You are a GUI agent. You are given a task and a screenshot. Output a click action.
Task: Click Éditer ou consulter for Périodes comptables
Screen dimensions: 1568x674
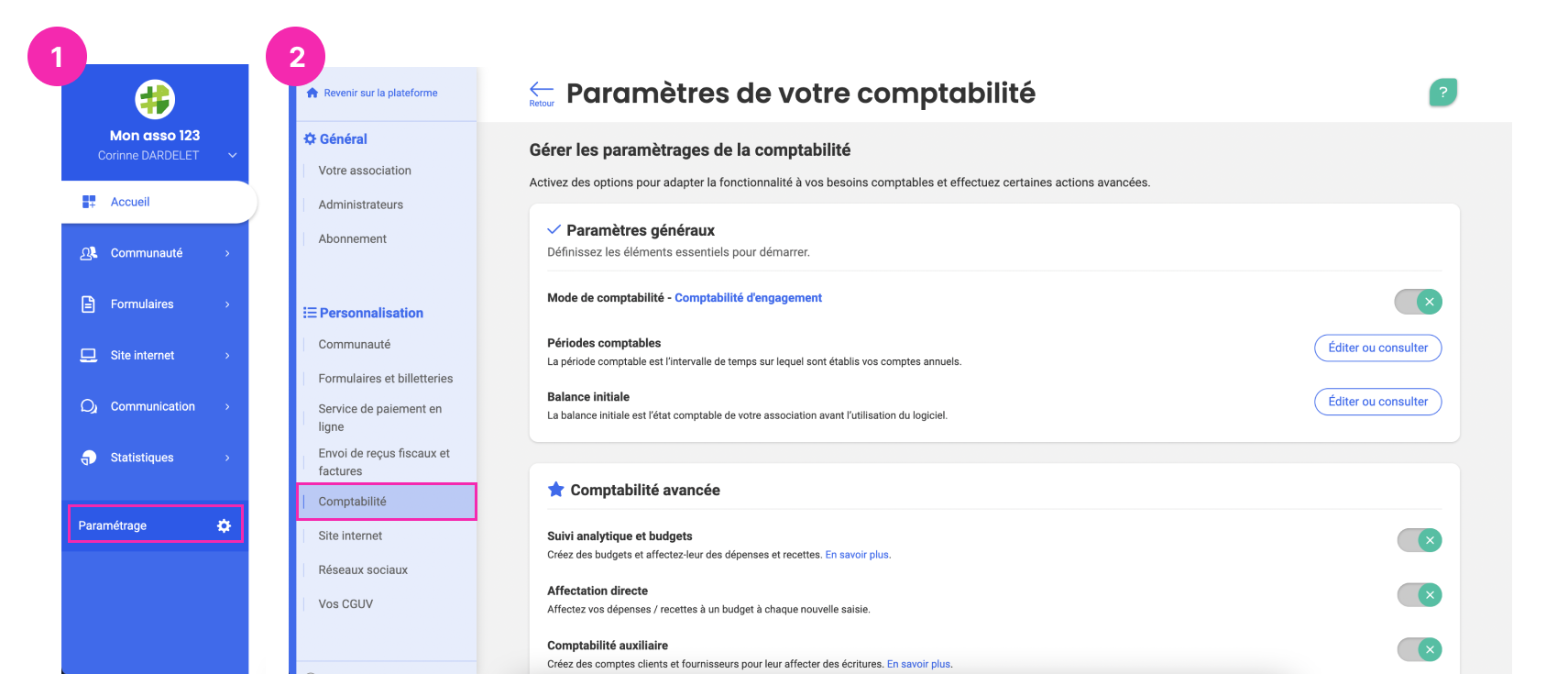(1377, 348)
